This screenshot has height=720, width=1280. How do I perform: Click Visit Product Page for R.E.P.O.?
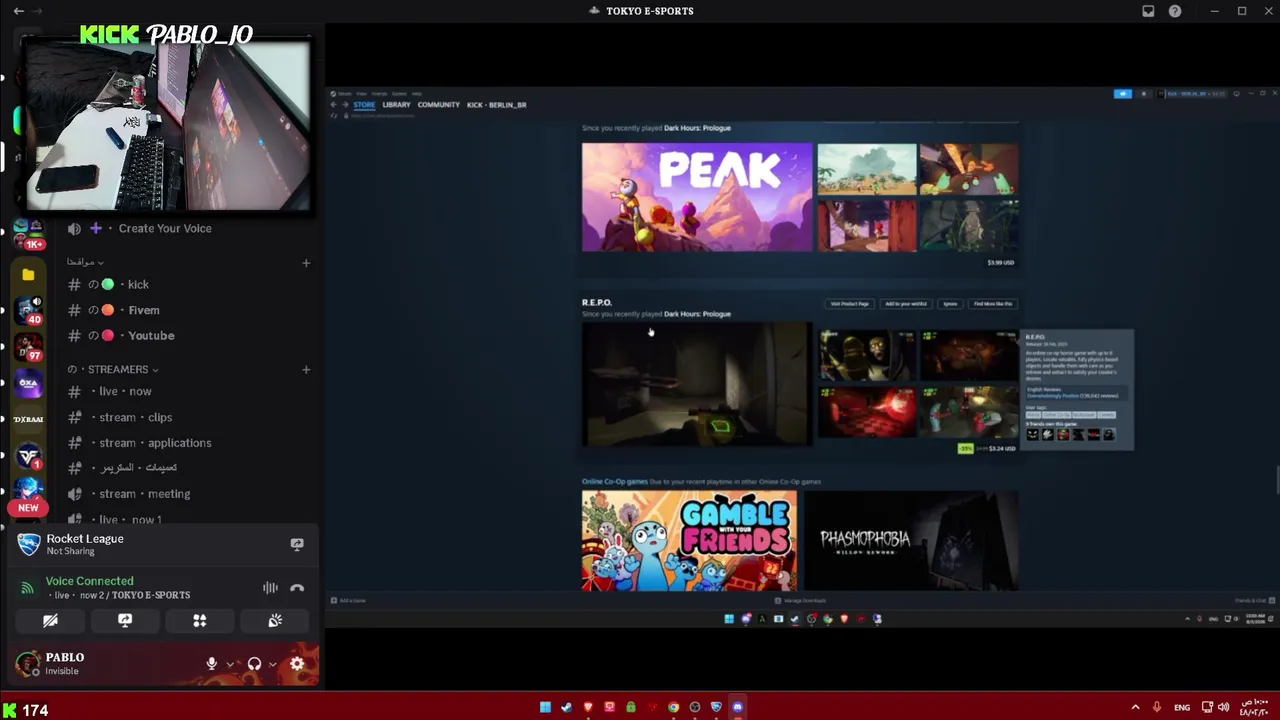850,303
